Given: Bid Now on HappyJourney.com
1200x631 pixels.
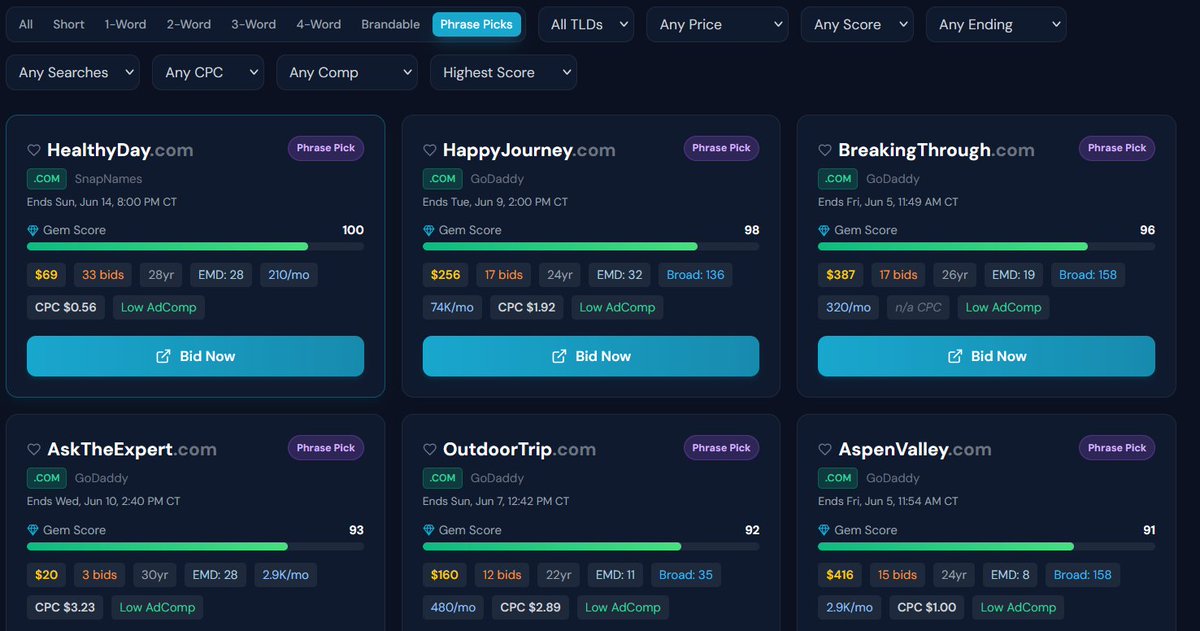Looking at the screenshot, I should (591, 356).
